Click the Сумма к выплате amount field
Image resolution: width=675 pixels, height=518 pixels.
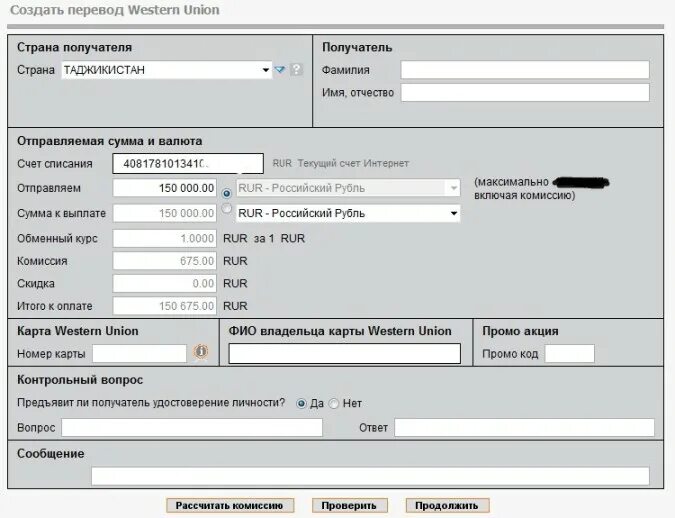[x=164, y=213]
